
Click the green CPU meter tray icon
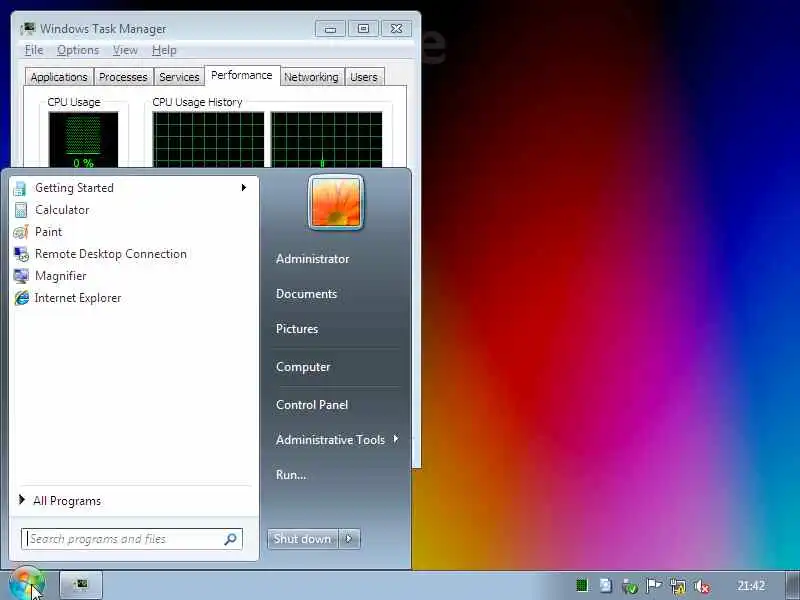click(x=582, y=585)
